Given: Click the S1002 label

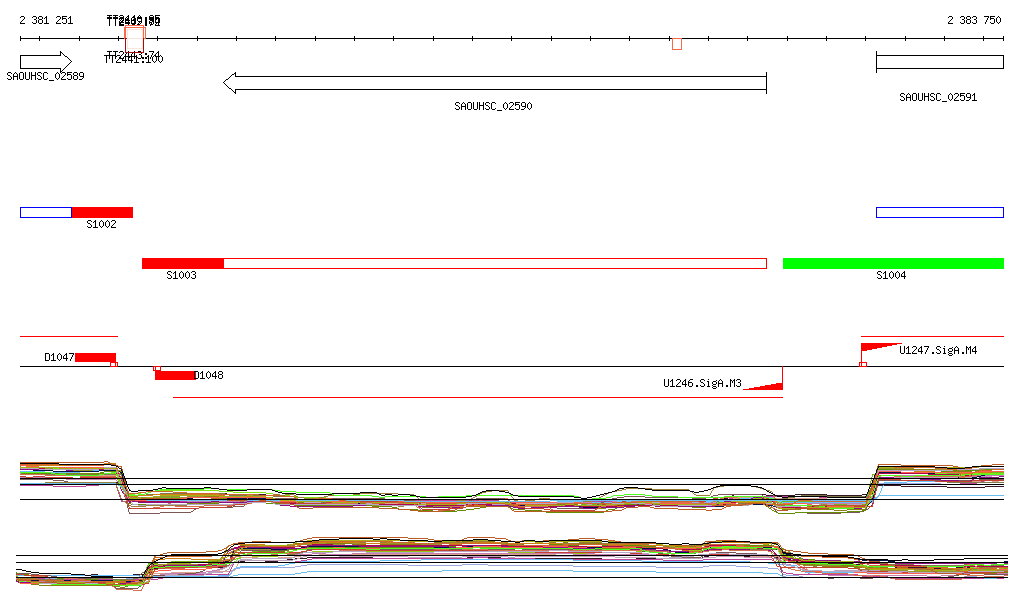Looking at the screenshot, I should click(x=101, y=224).
